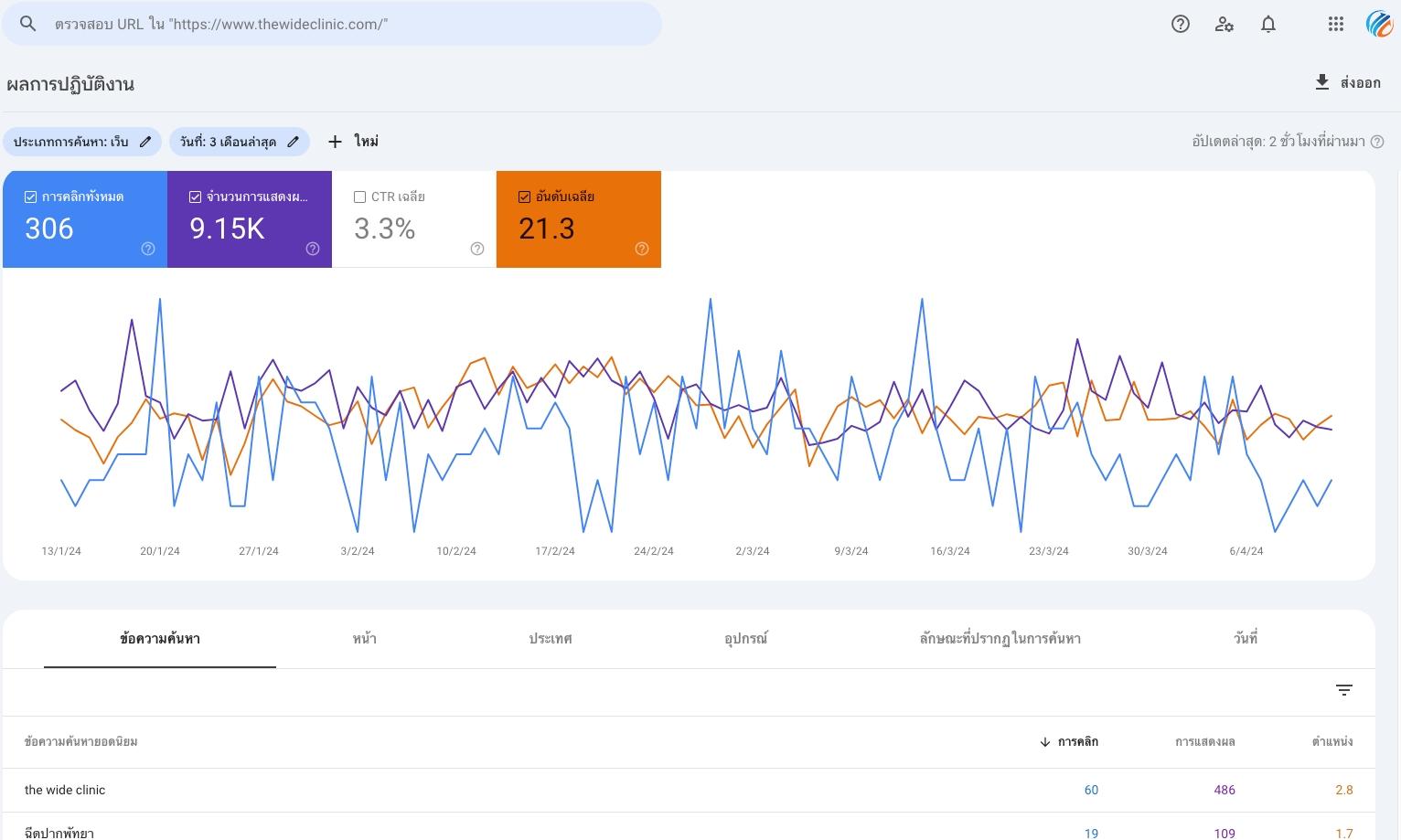Click the sort arrow beside การคลิก column
The image size is (1401, 840).
point(1045,742)
